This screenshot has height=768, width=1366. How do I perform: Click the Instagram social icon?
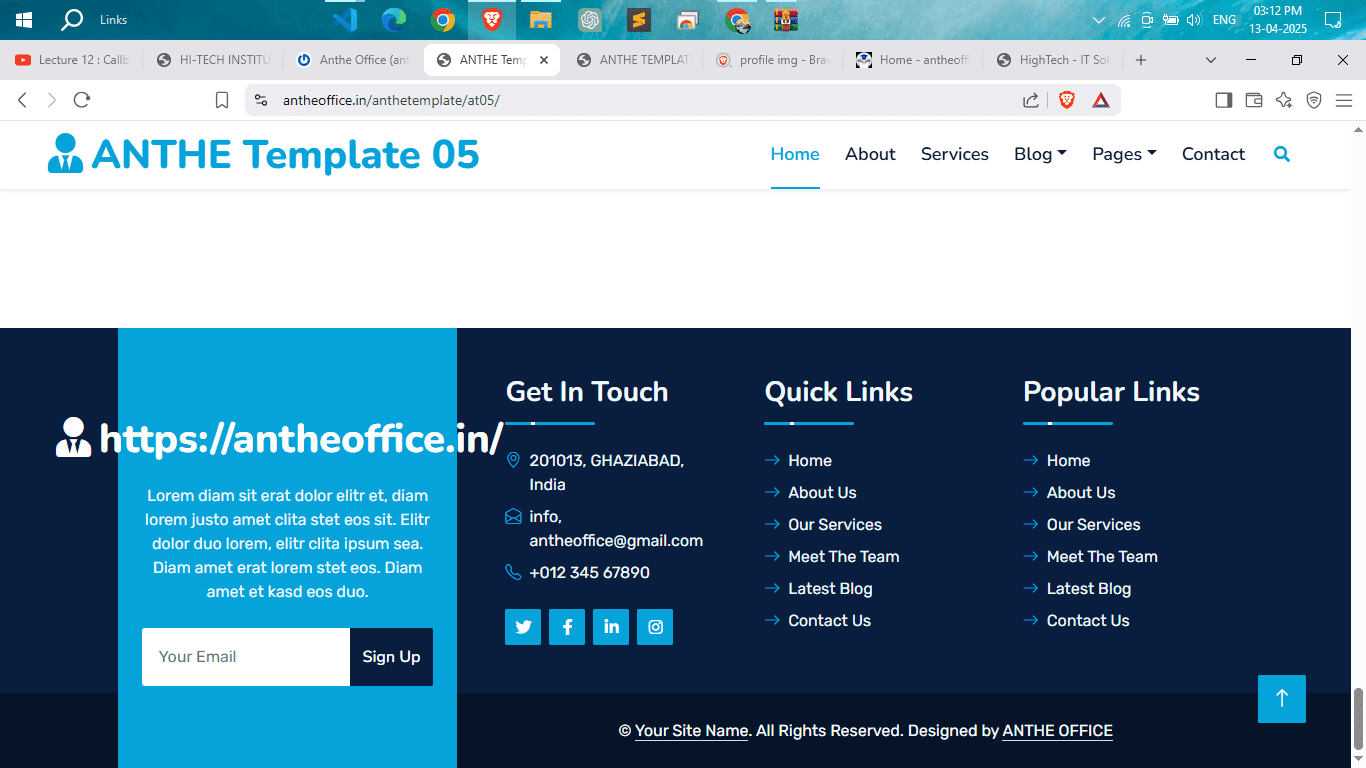click(655, 627)
